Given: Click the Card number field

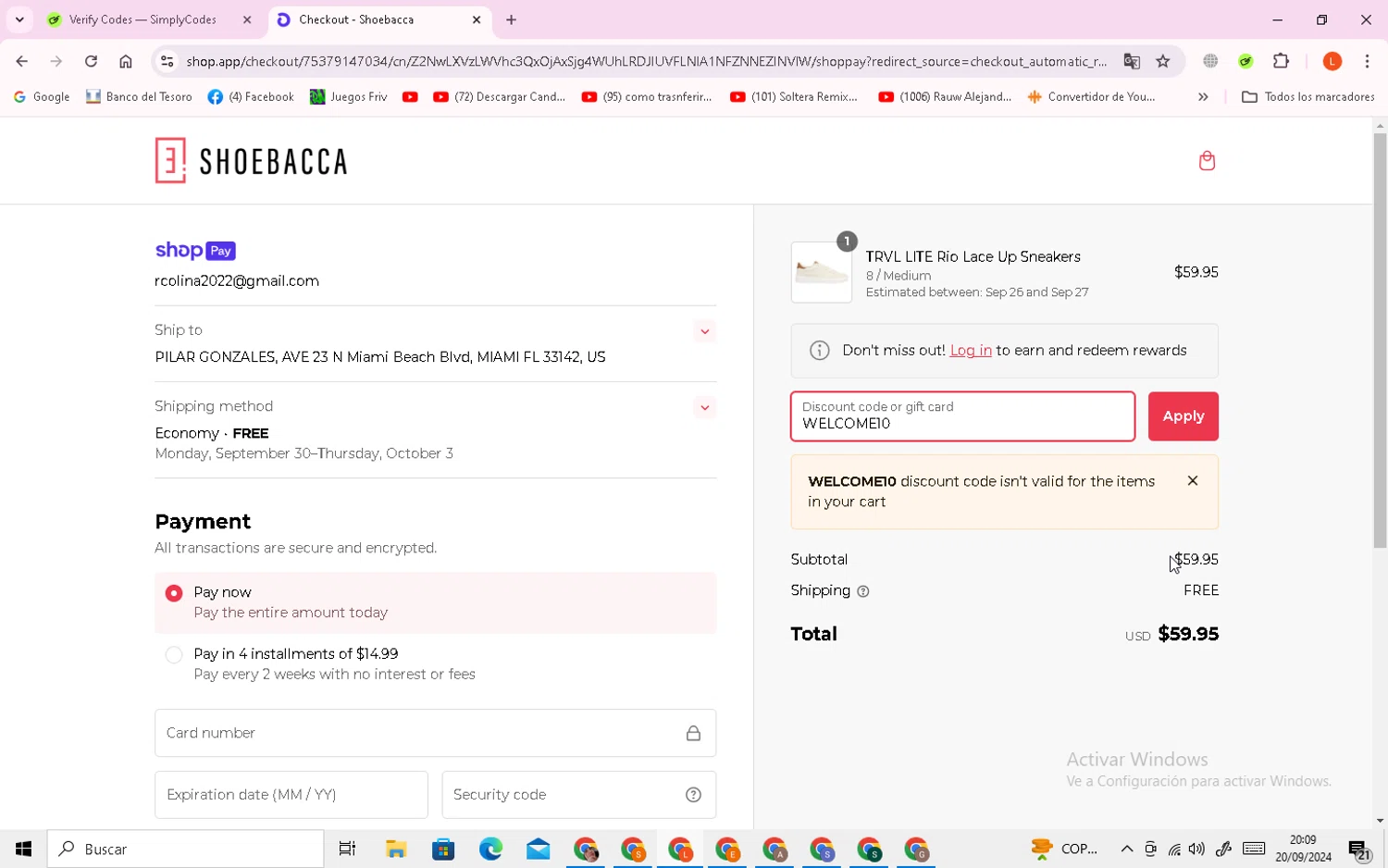Looking at the screenshot, I should (435, 734).
